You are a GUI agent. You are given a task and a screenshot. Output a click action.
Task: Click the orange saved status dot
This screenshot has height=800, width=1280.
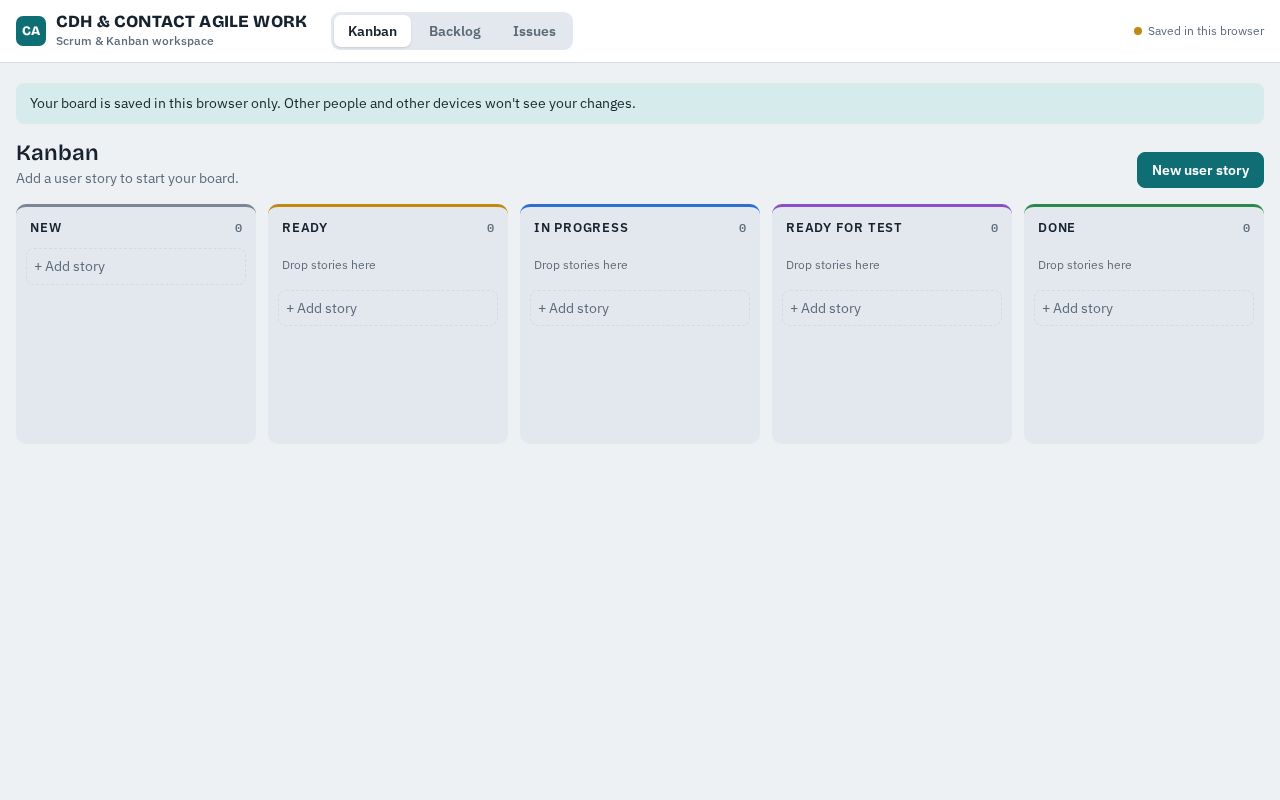[1138, 31]
